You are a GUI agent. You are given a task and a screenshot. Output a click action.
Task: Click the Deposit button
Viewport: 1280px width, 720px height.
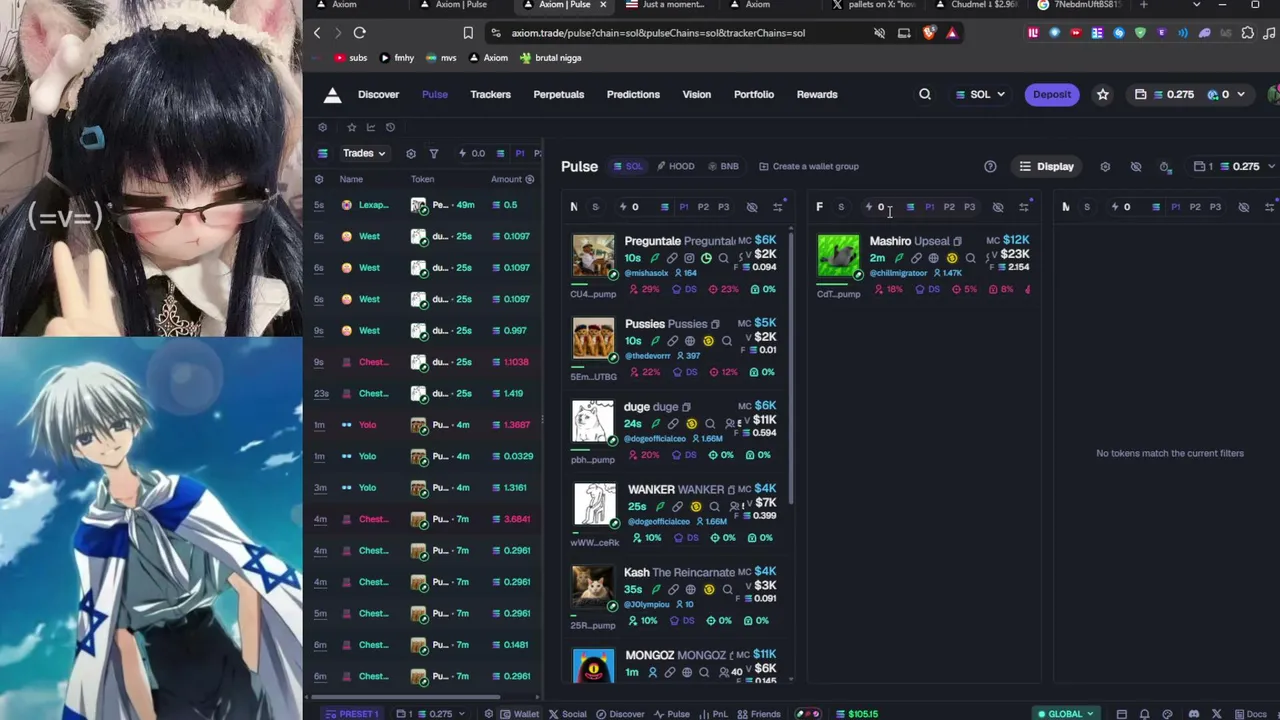(x=1052, y=95)
